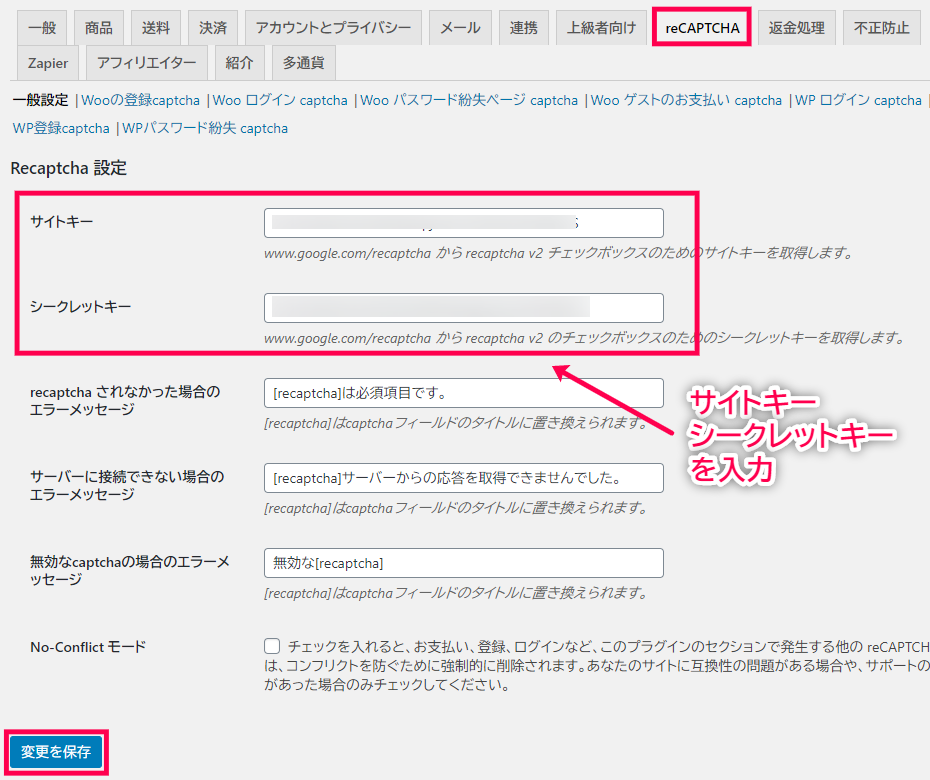Select the reCAPTCHA tab

click(702, 28)
